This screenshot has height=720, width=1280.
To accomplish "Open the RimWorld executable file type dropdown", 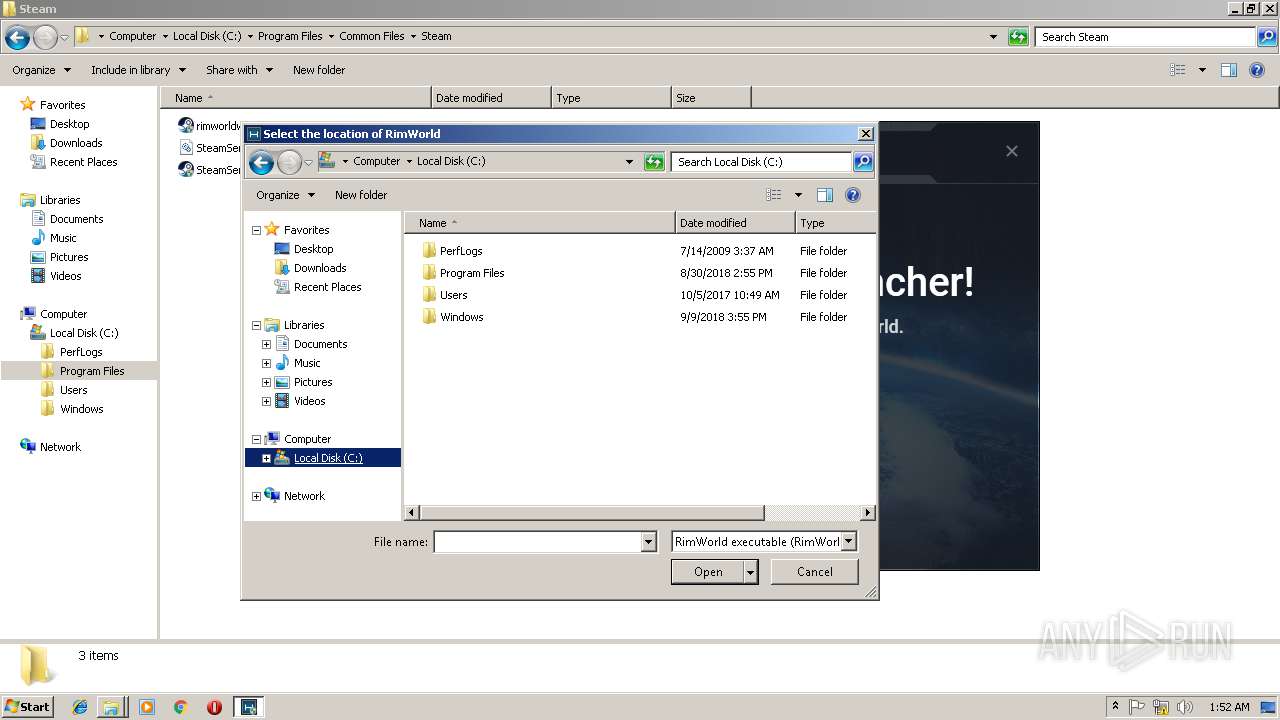I will [765, 542].
